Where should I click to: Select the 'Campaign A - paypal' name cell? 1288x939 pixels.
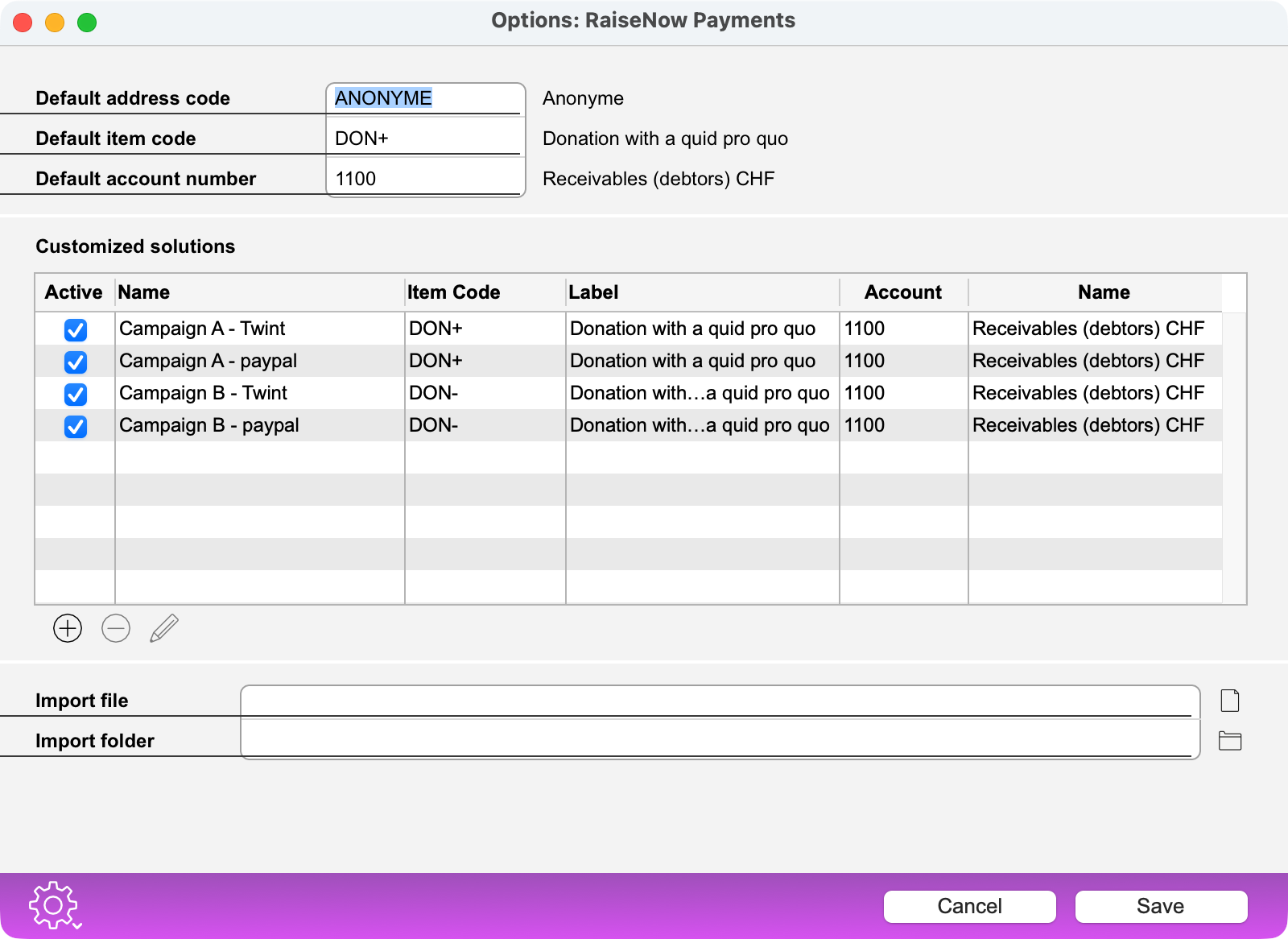[259, 361]
